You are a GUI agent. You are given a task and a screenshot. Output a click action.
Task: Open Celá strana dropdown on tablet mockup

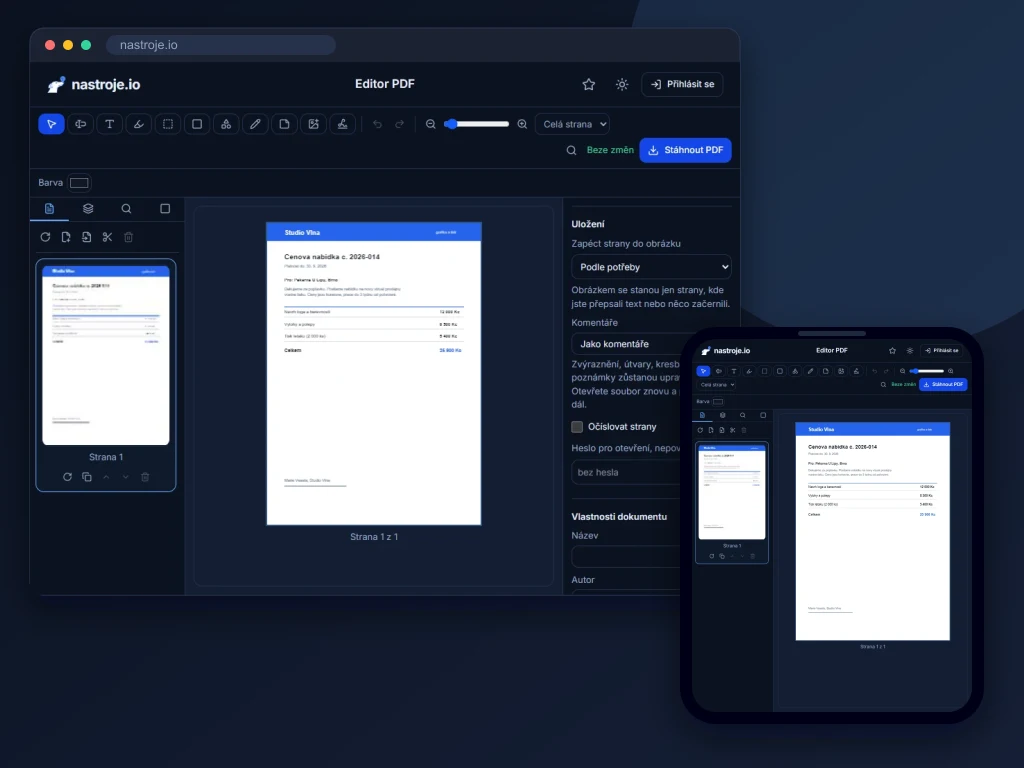[717, 385]
